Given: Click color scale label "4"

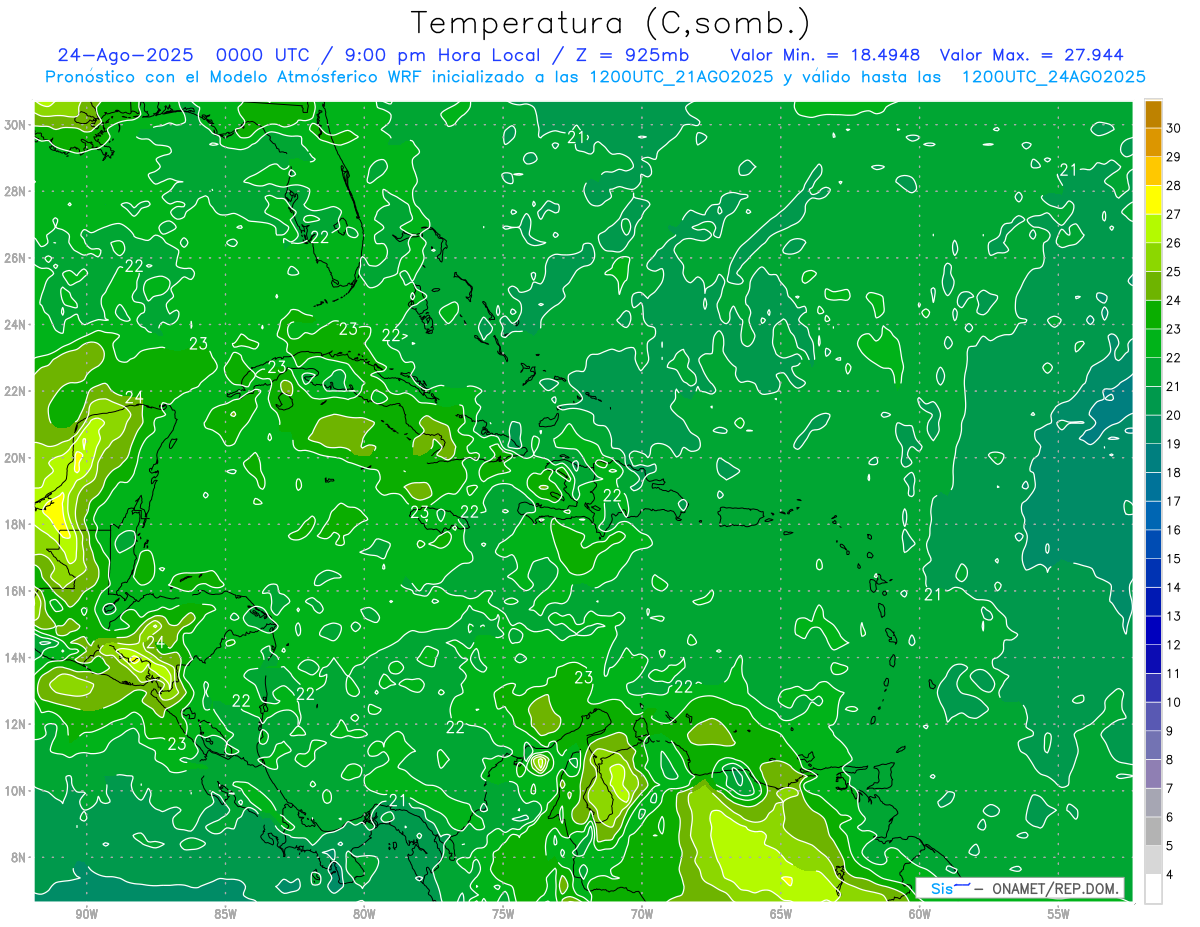Looking at the screenshot, I should 1171,874.
